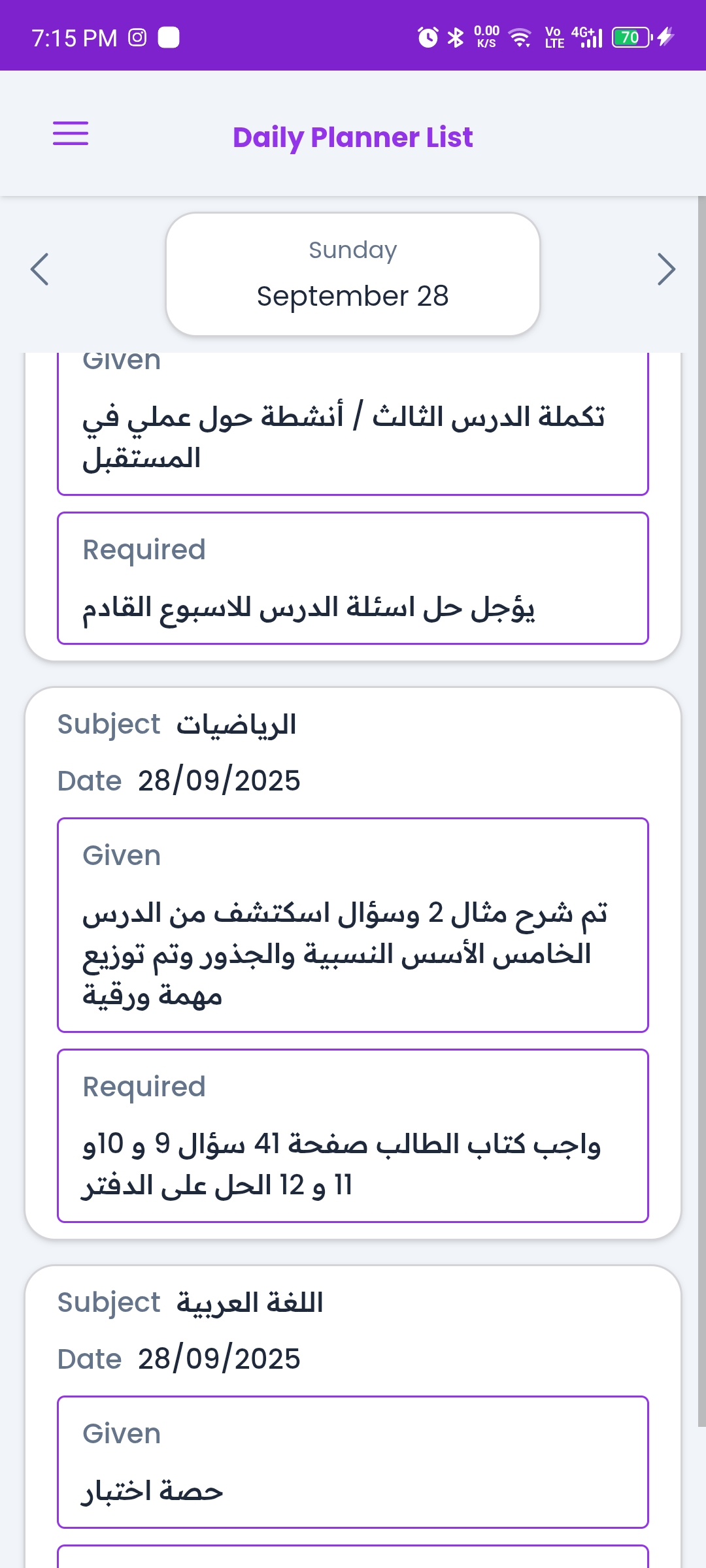Viewport: 706px width, 1568px height.
Task: Open the Given box about مثال 2
Action: pos(353,925)
